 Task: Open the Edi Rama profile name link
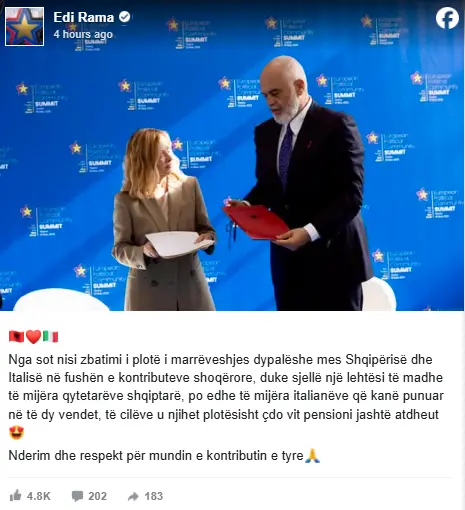(x=84, y=17)
